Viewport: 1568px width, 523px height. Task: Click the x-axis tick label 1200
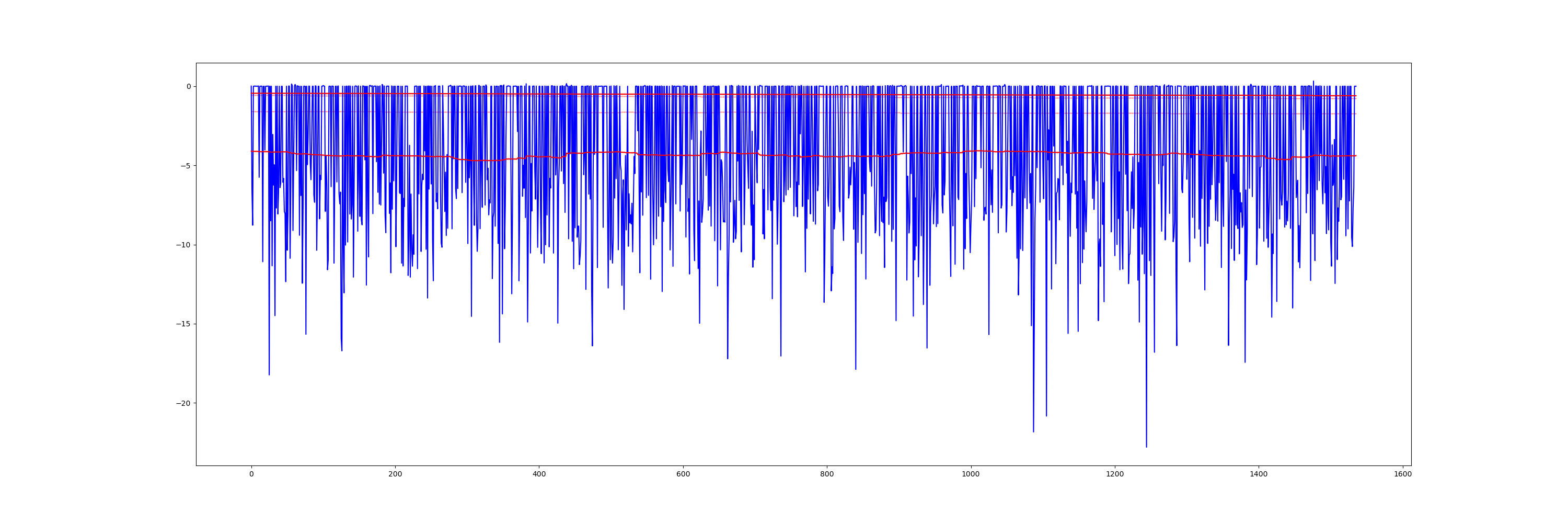1114,474
